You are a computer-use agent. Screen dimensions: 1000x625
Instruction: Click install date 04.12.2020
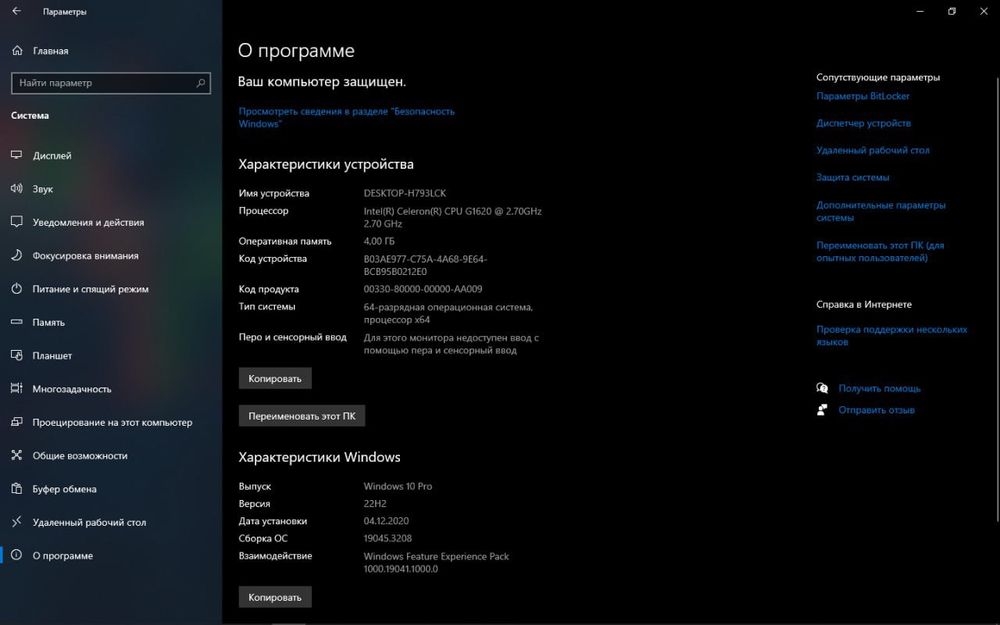pyautogui.click(x=386, y=520)
